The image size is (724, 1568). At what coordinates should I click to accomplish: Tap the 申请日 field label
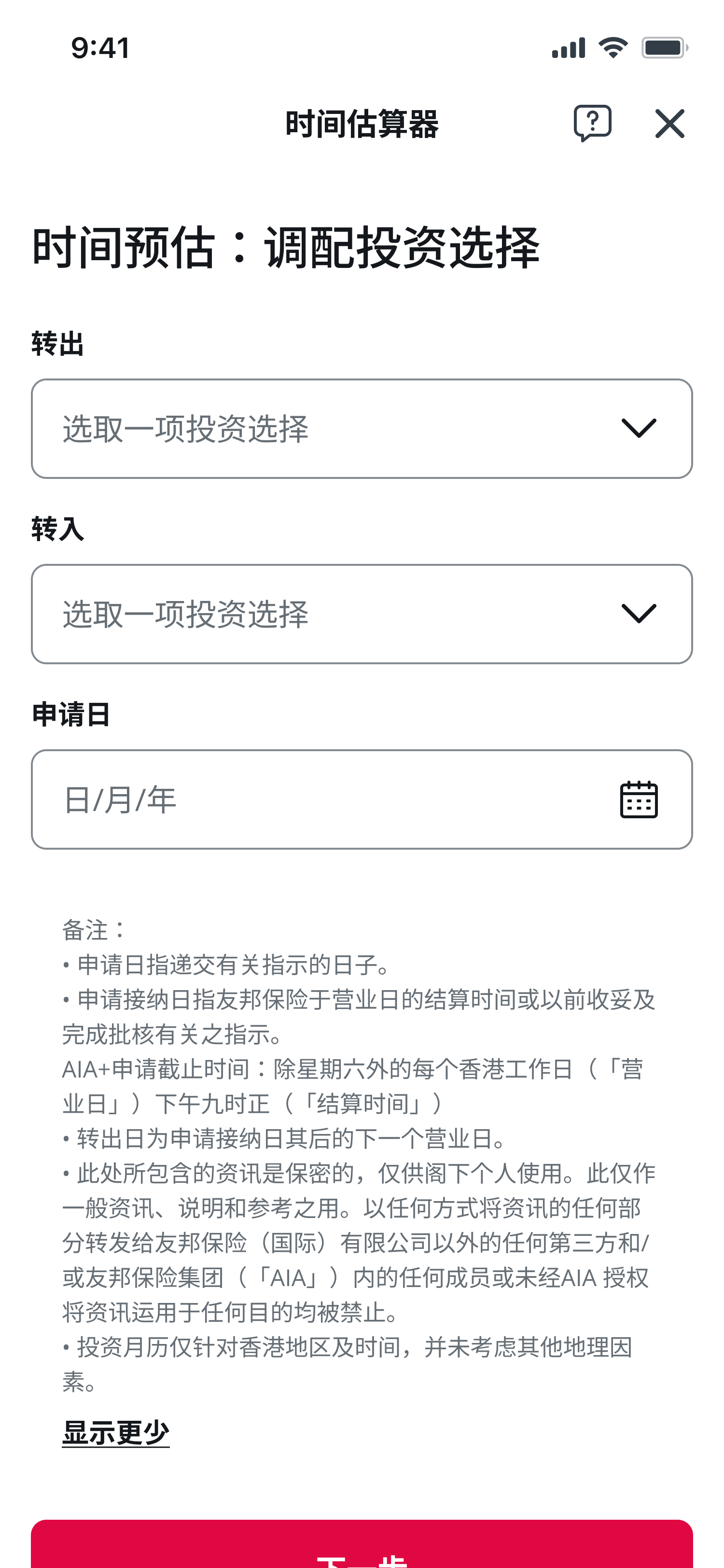(71, 714)
